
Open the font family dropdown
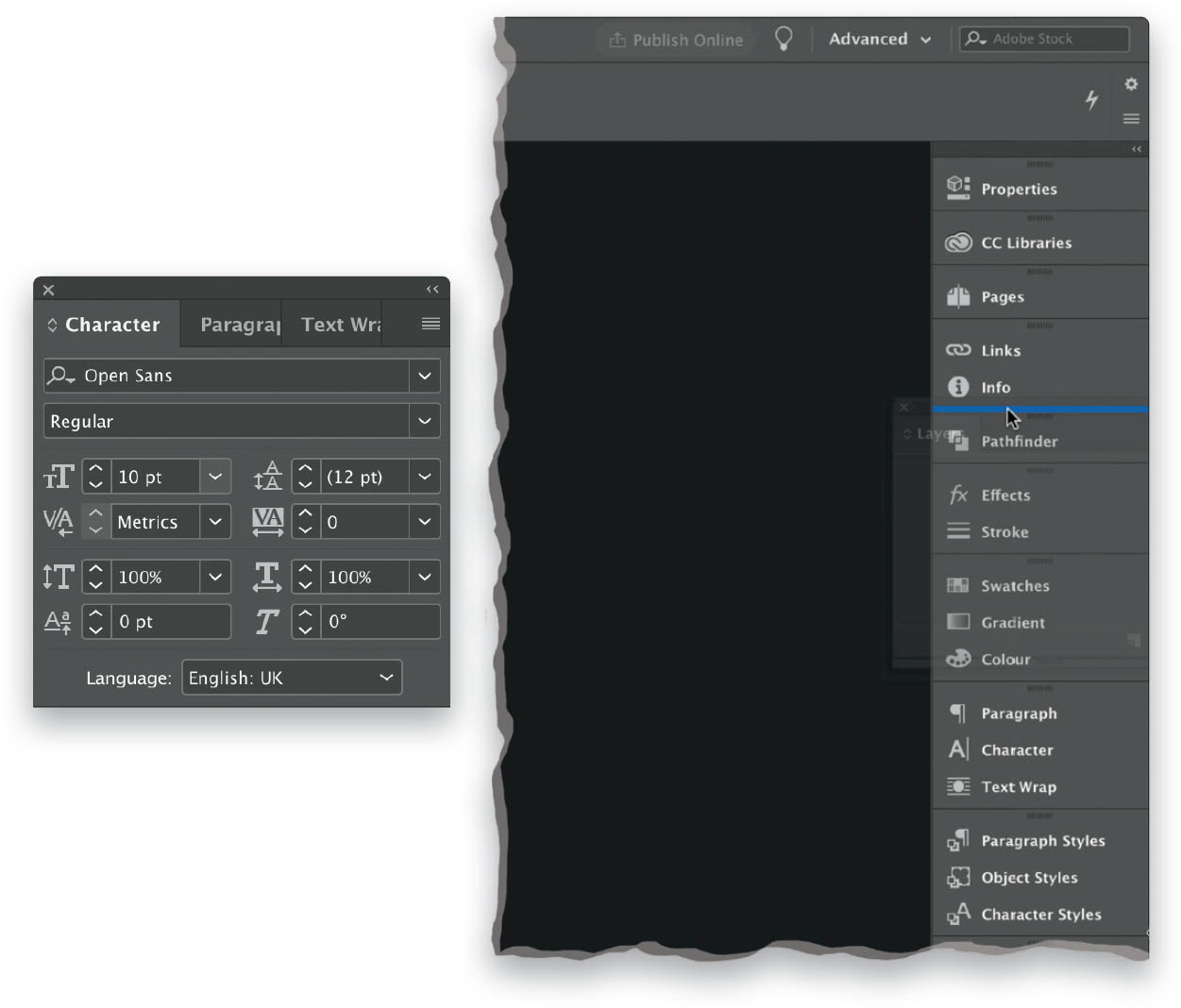pyautogui.click(x=424, y=376)
